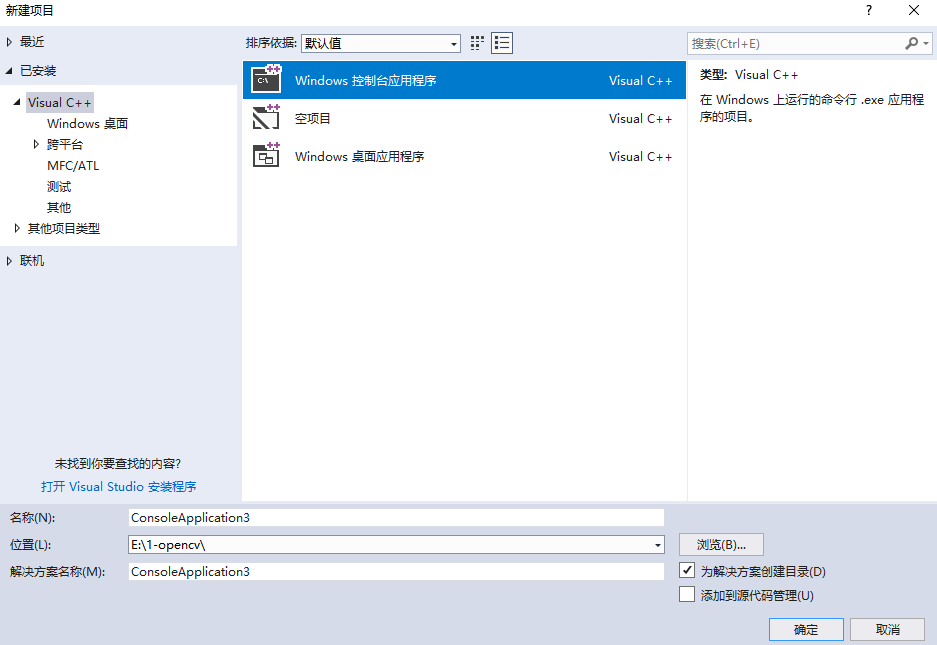Screen dimensions: 937x645
Task: Select Visual C++ in the tree
Action: tap(60, 103)
